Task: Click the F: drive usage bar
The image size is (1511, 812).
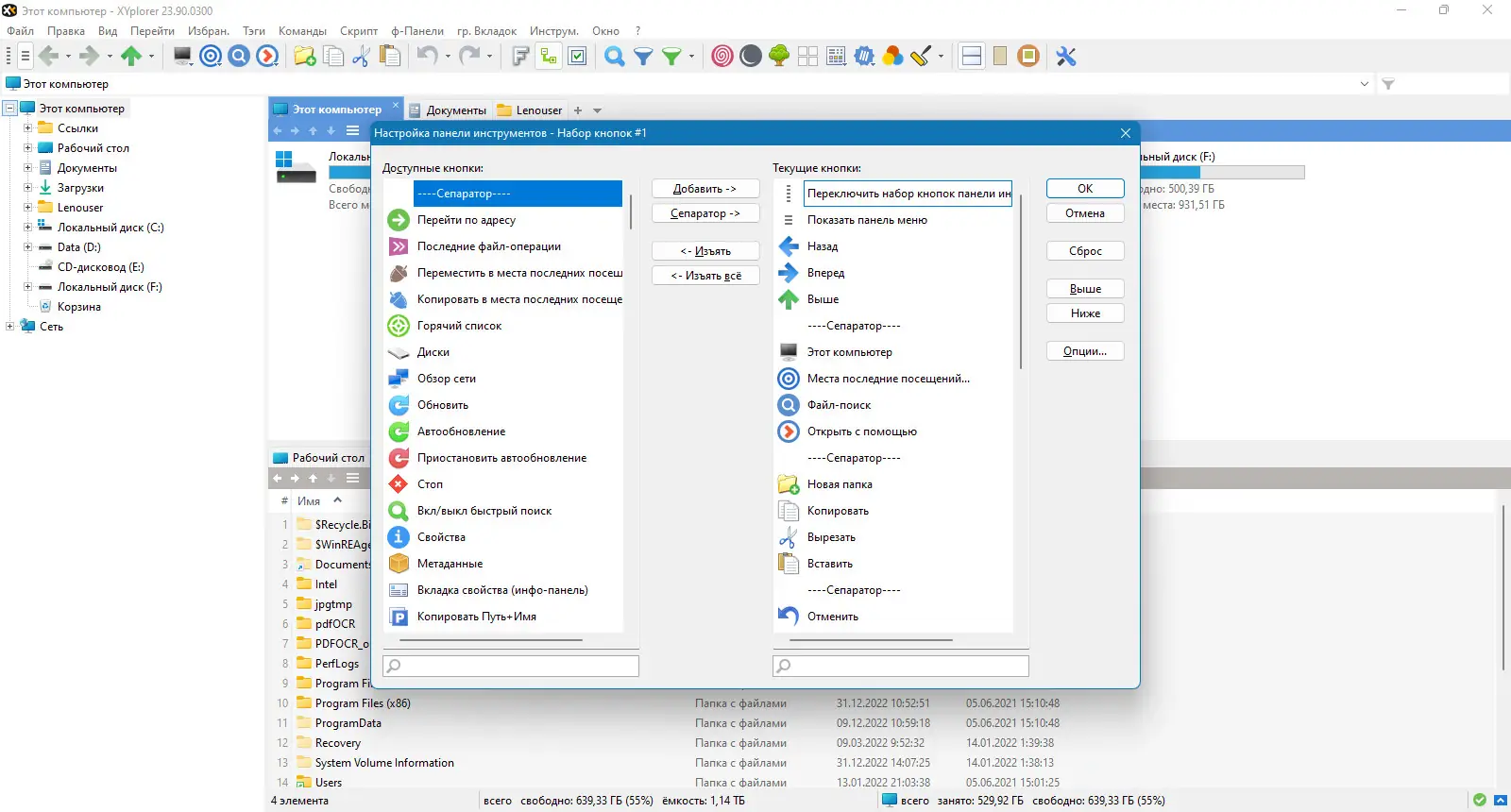Action: pyautogui.click(x=1222, y=173)
